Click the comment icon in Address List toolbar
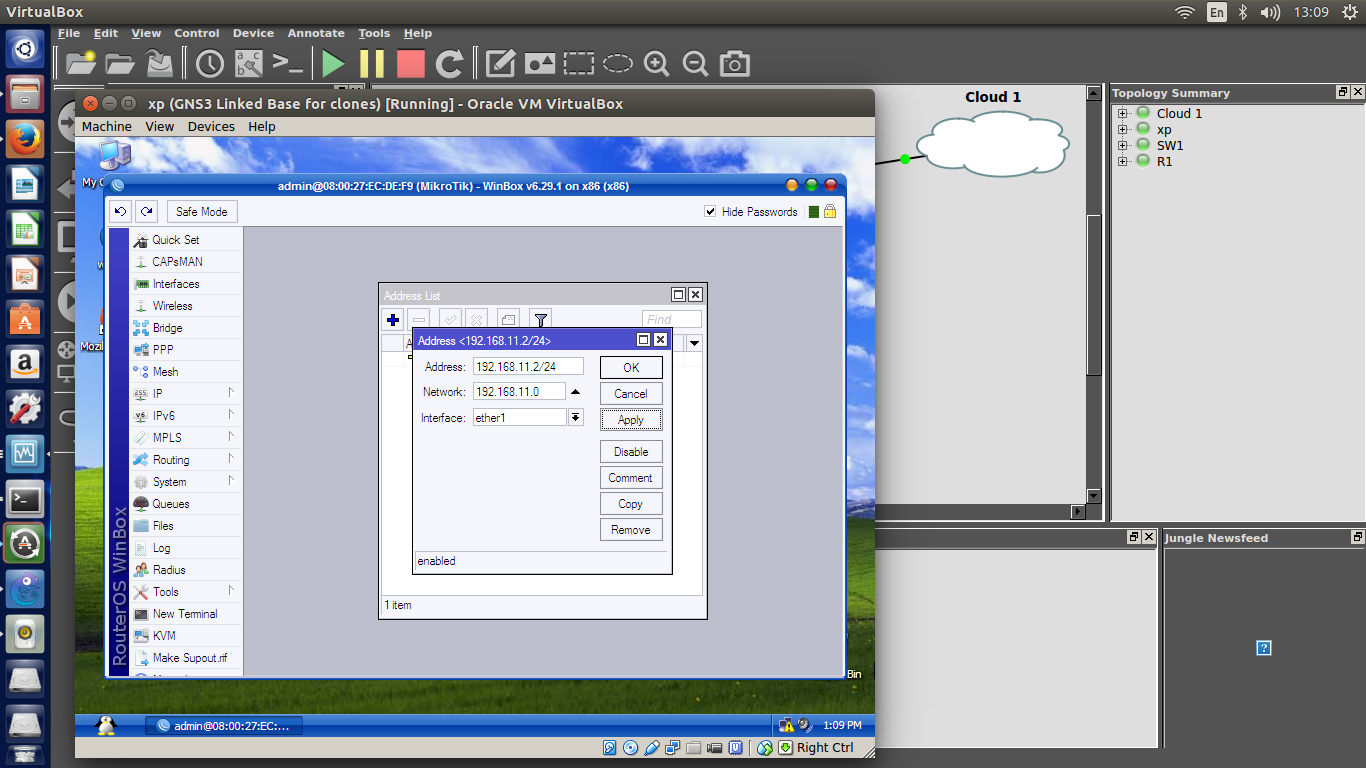1366x768 pixels. [508, 320]
